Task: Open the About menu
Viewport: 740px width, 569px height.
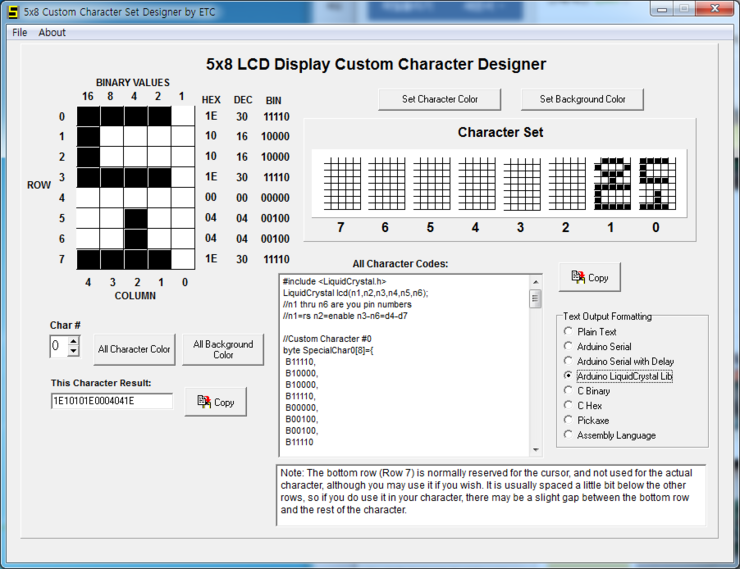Action: pos(52,32)
